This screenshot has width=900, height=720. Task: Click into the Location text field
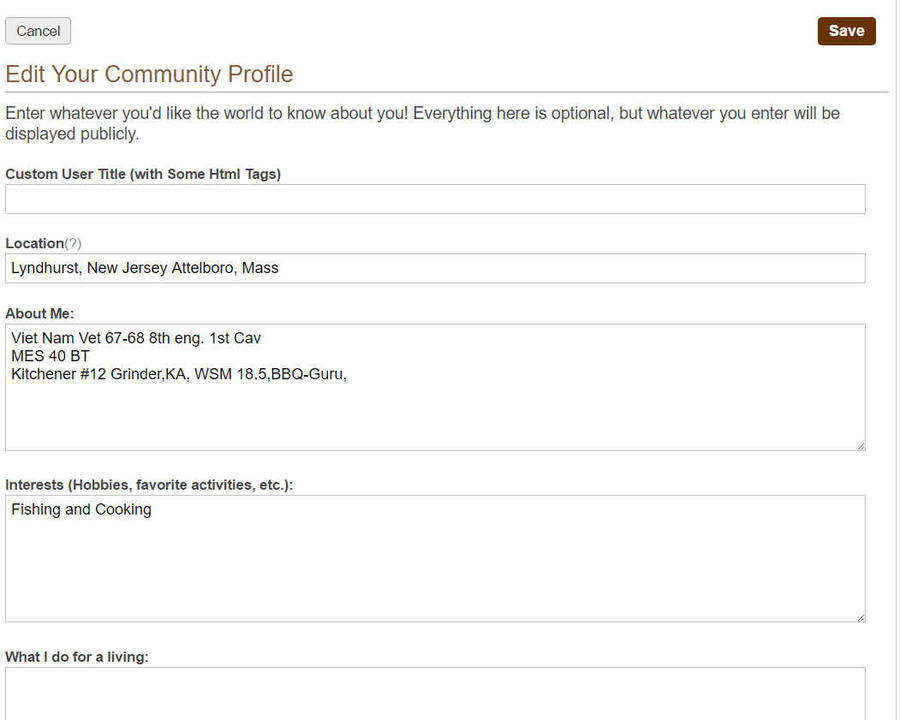(435, 268)
